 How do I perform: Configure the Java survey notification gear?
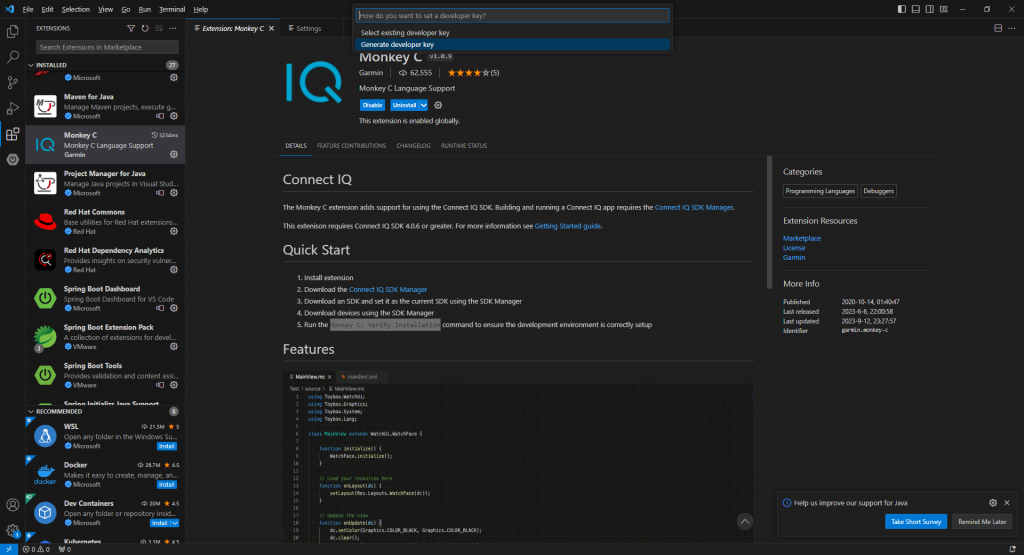point(993,503)
